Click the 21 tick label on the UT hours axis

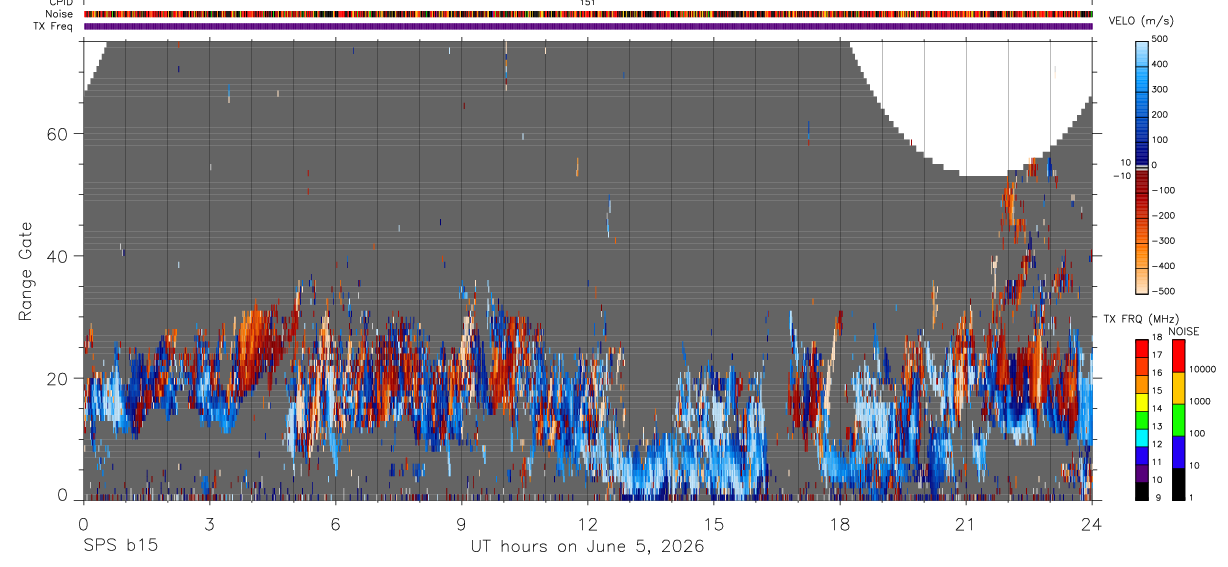point(966,524)
